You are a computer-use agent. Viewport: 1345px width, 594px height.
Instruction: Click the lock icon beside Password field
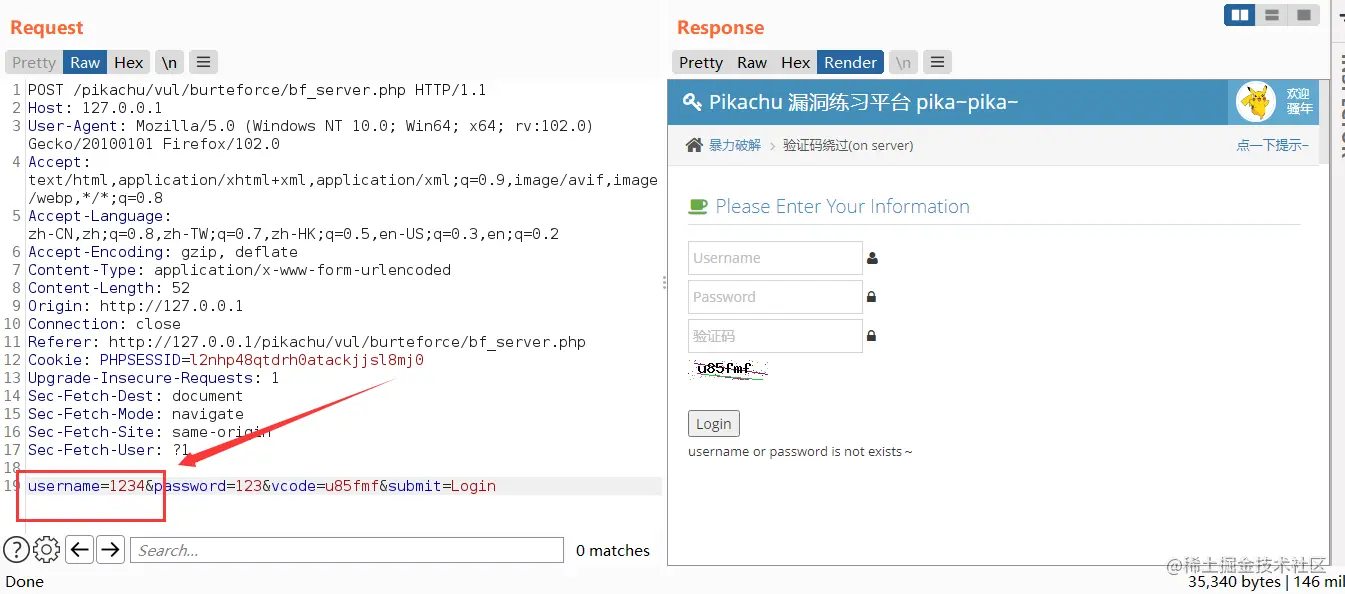coord(871,297)
